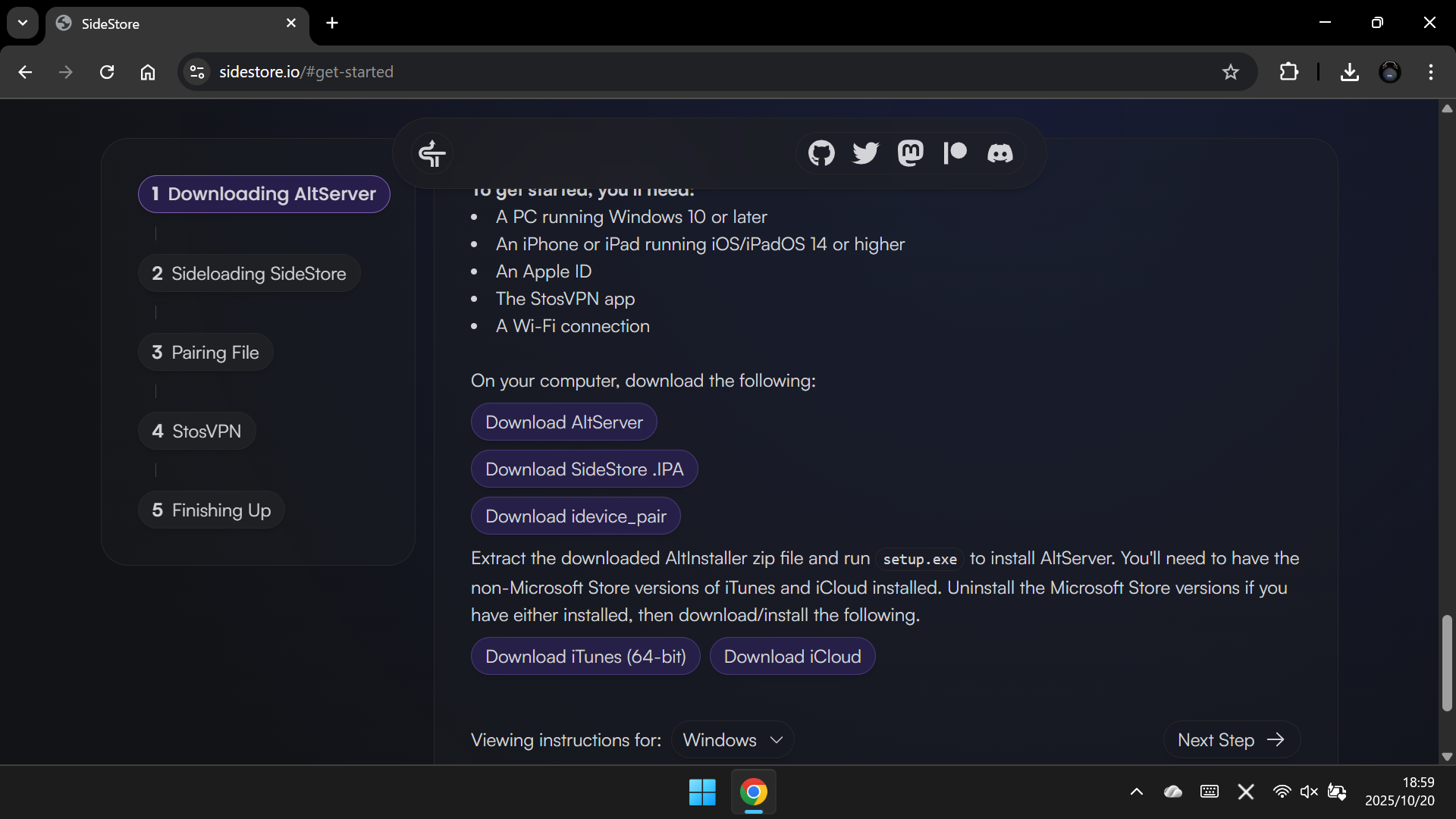
Task: Open the tab search dropdown arrow
Action: tap(23, 23)
